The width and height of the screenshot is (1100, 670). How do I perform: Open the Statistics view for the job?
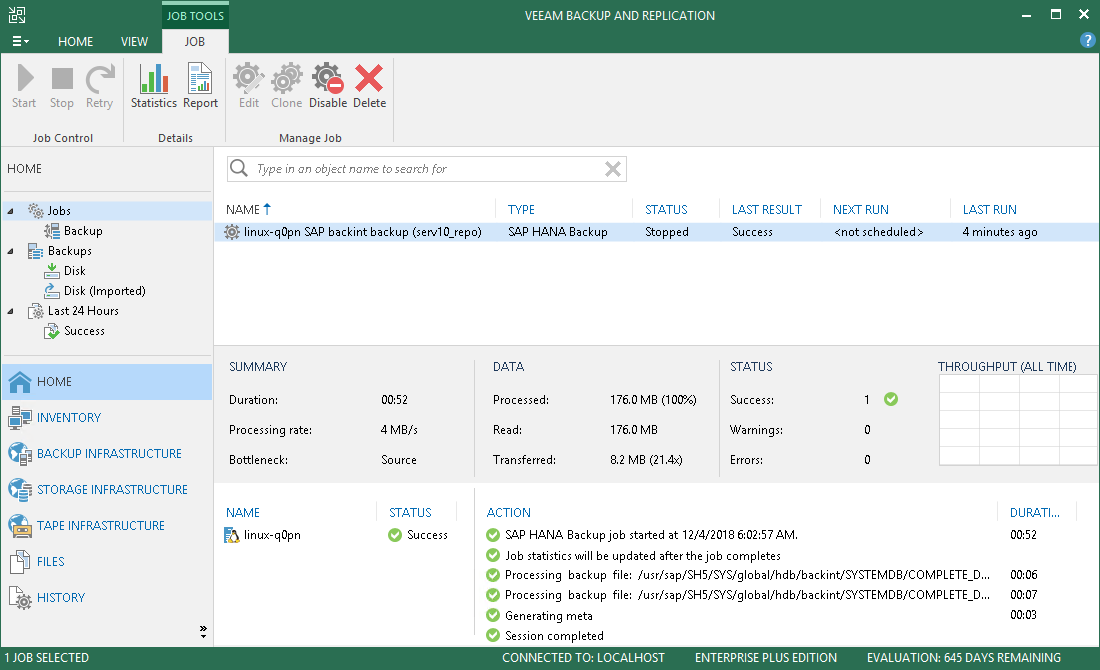coord(153,85)
